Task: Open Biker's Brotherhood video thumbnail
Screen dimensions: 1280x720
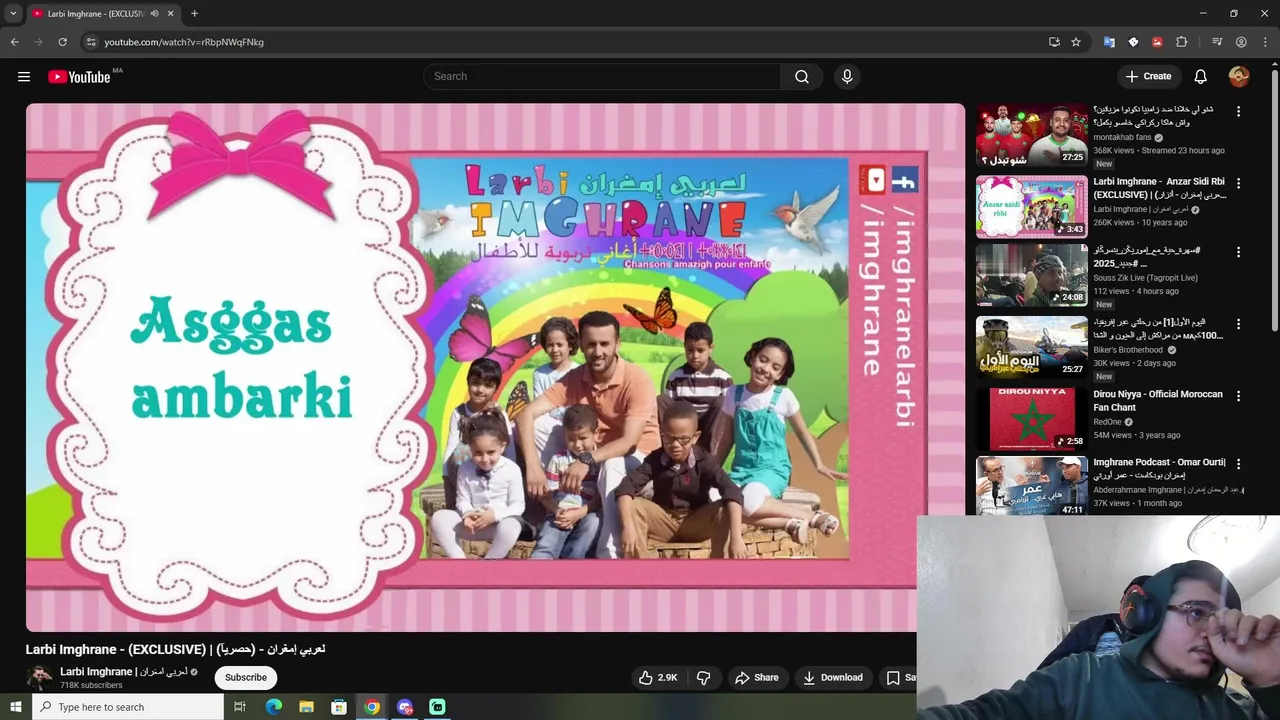Action: point(1031,347)
